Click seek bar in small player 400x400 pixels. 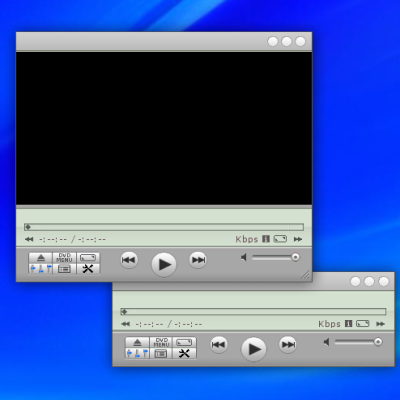(x=253, y=312)
